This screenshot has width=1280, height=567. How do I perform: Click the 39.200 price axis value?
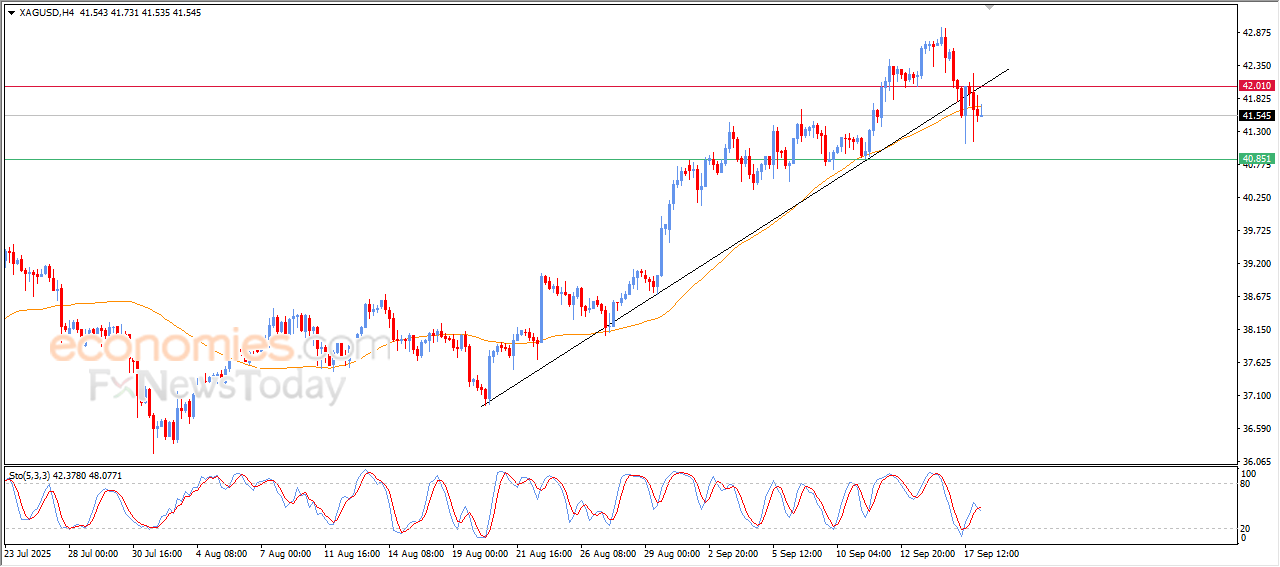point(1256,264)
